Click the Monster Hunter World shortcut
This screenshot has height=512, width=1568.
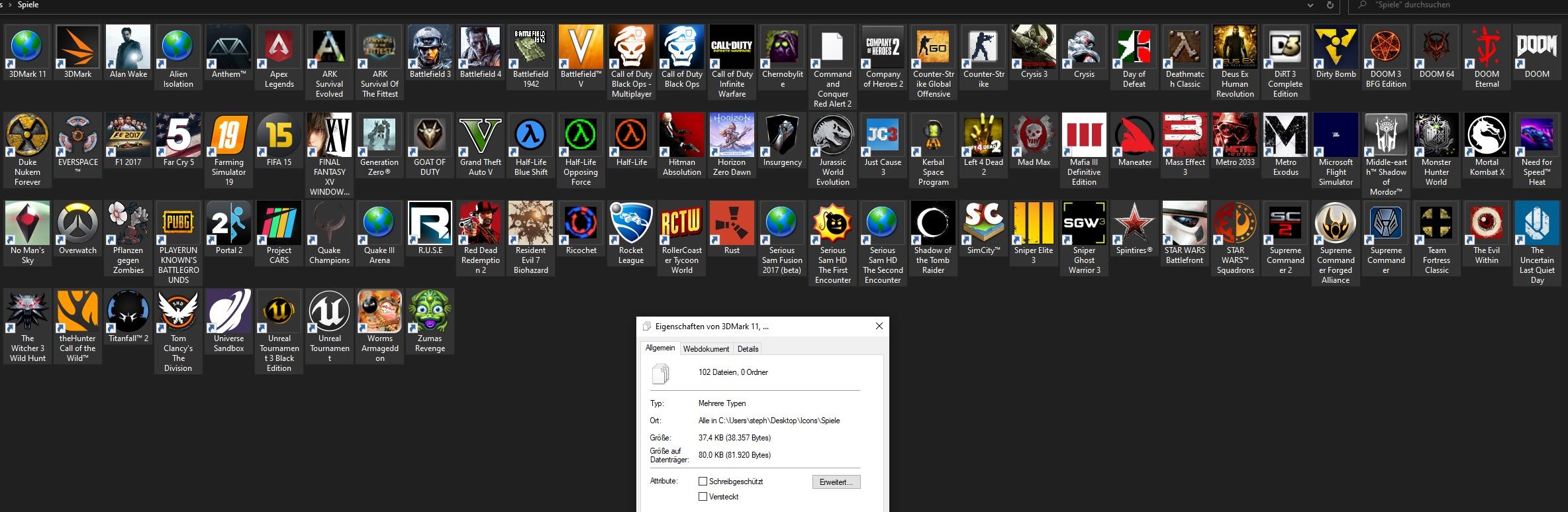click(1436, 150)
